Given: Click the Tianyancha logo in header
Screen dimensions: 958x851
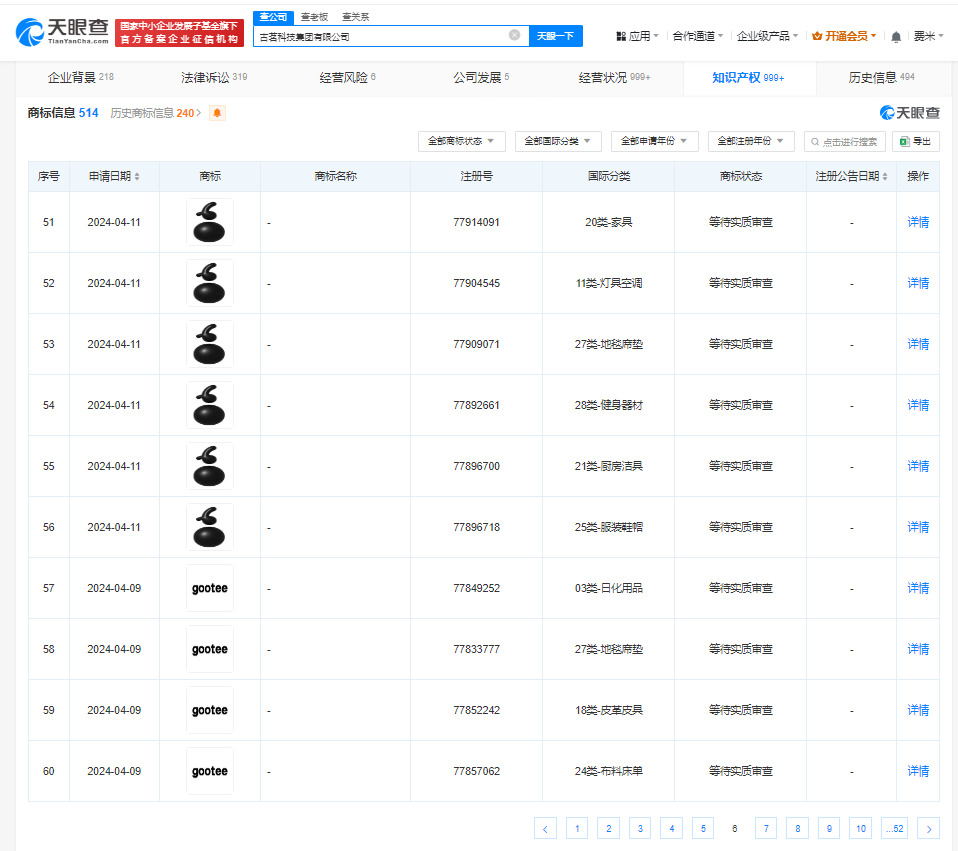Looking at the screenshot, I should point(62,33).
